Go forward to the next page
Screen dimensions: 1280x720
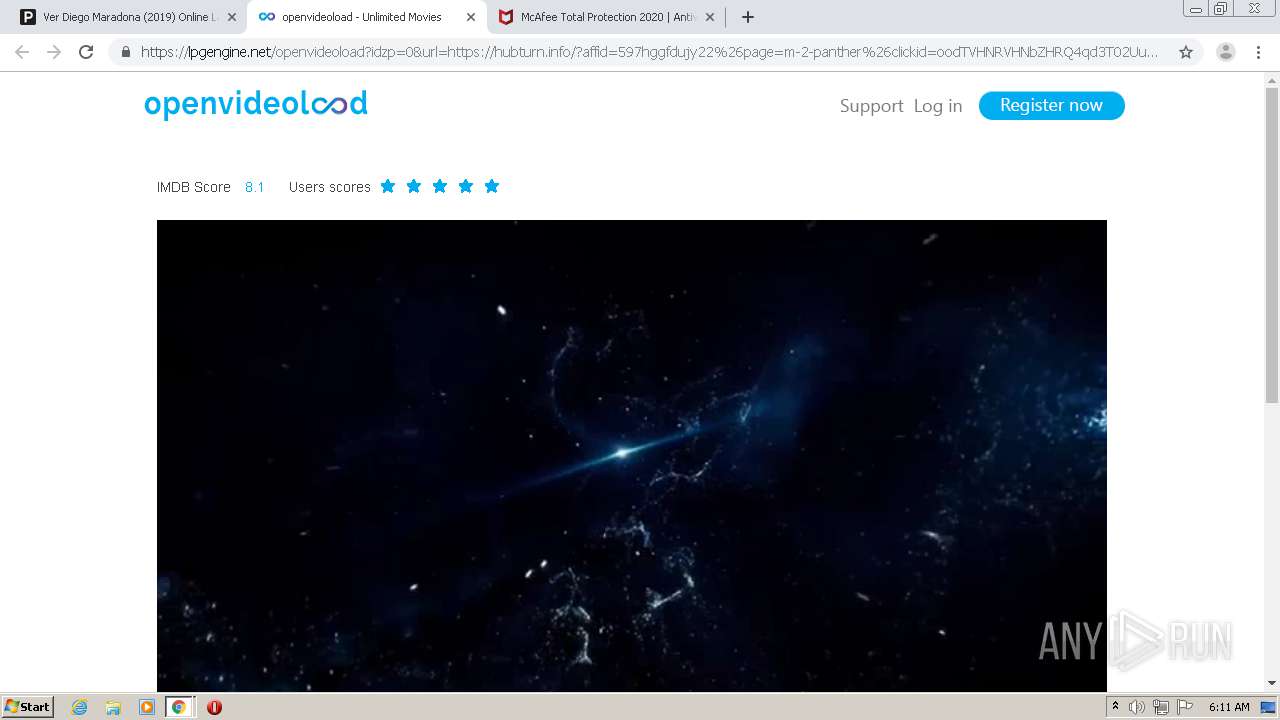(54, 52)
